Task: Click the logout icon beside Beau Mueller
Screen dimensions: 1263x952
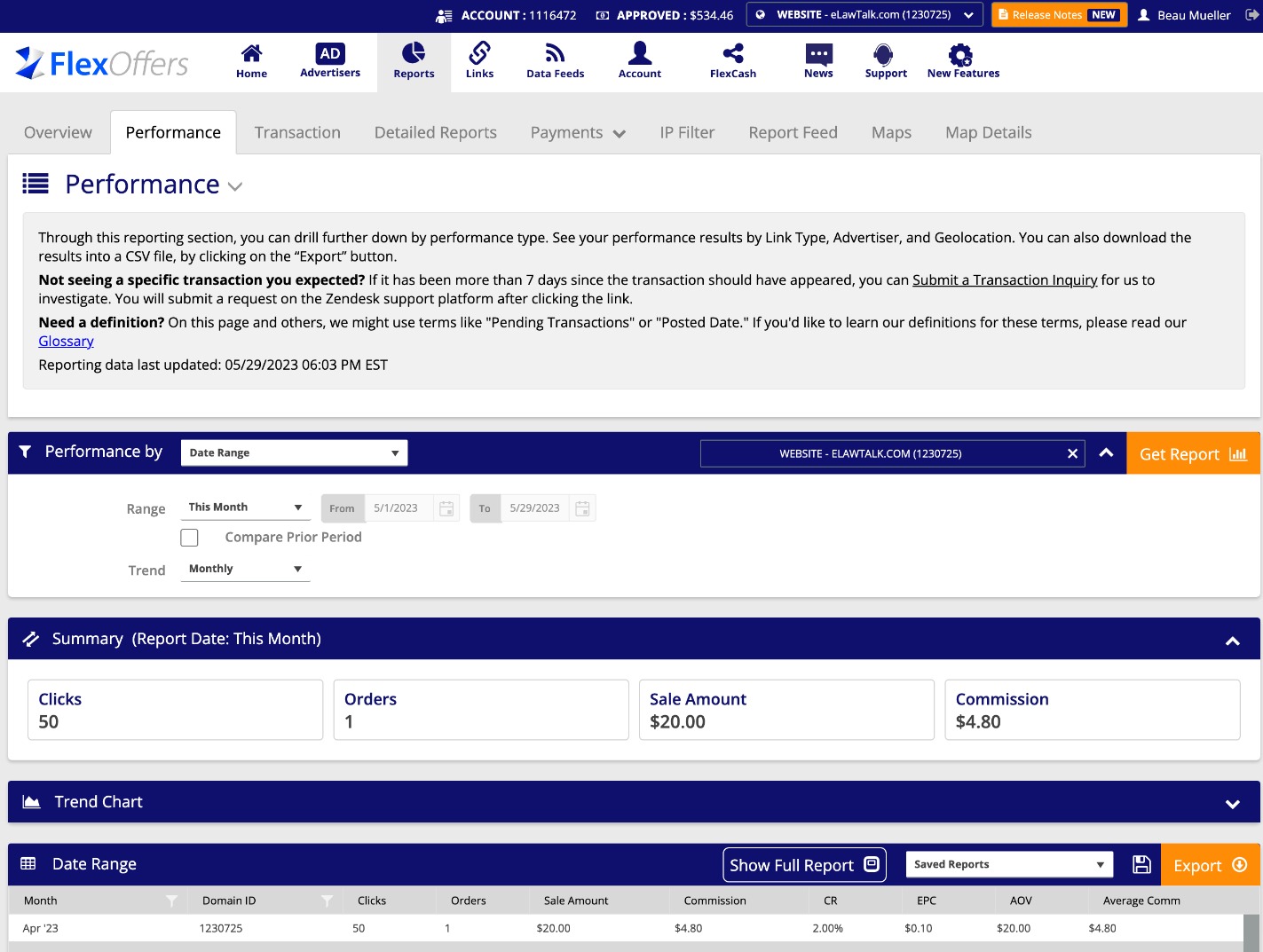Action: (x=1252, y=15)
